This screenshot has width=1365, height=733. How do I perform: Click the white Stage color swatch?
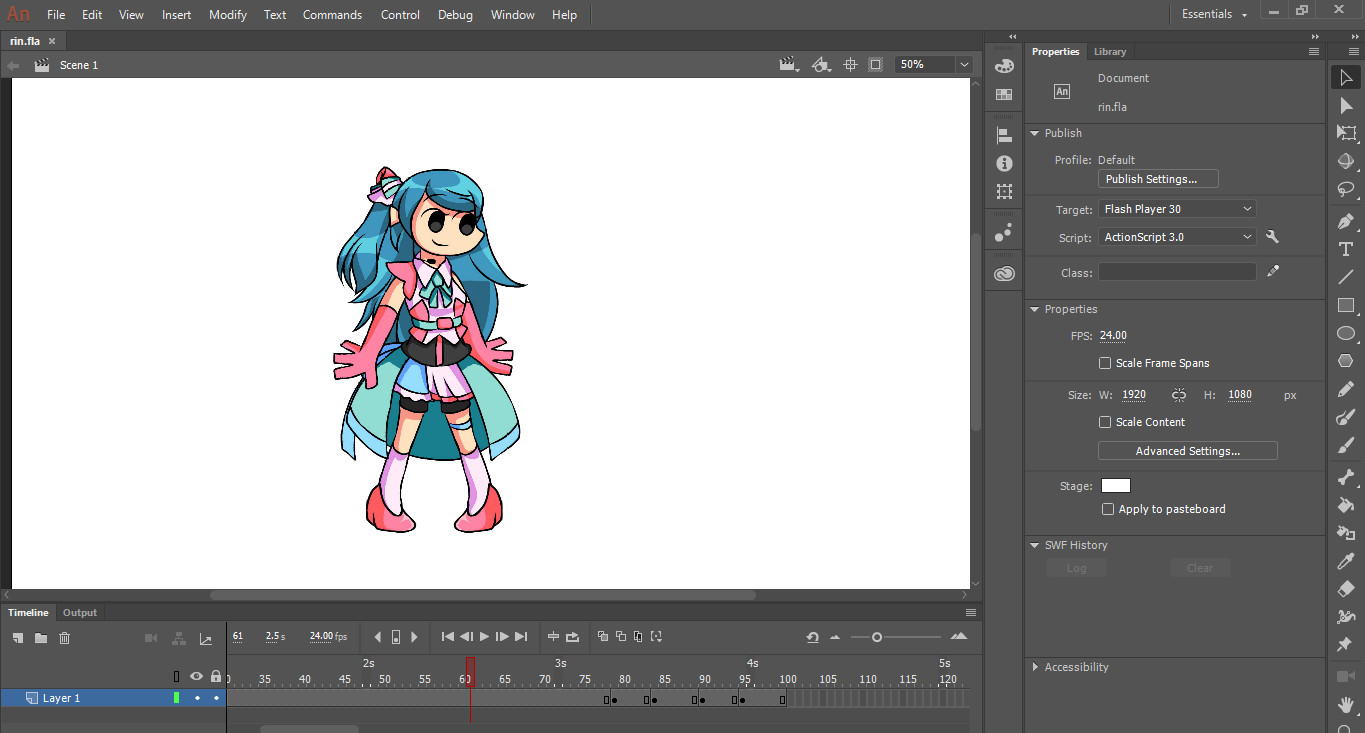pyautogui.click(x=1115, y=486)
